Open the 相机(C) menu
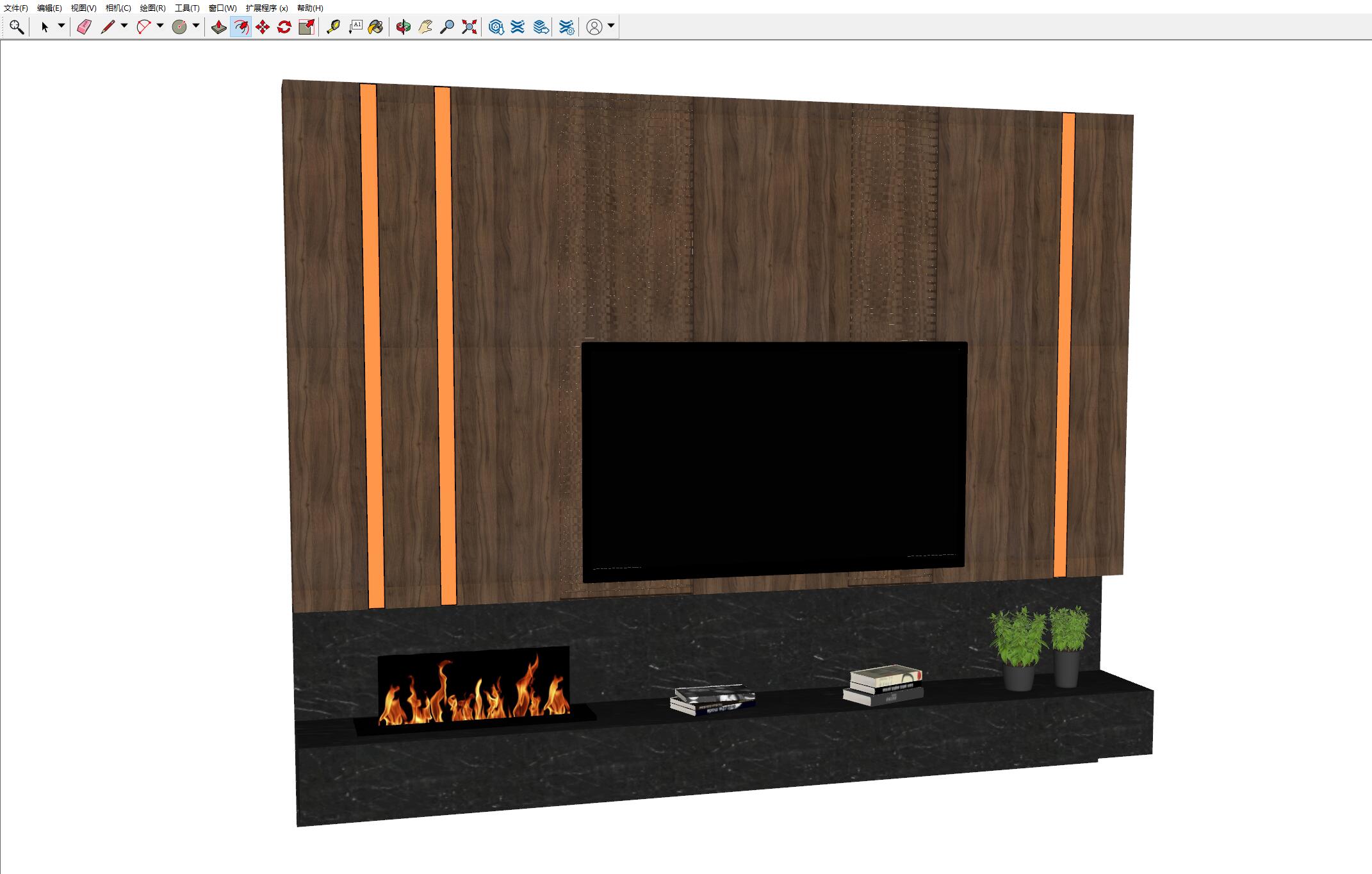 [x=118, y=8]
